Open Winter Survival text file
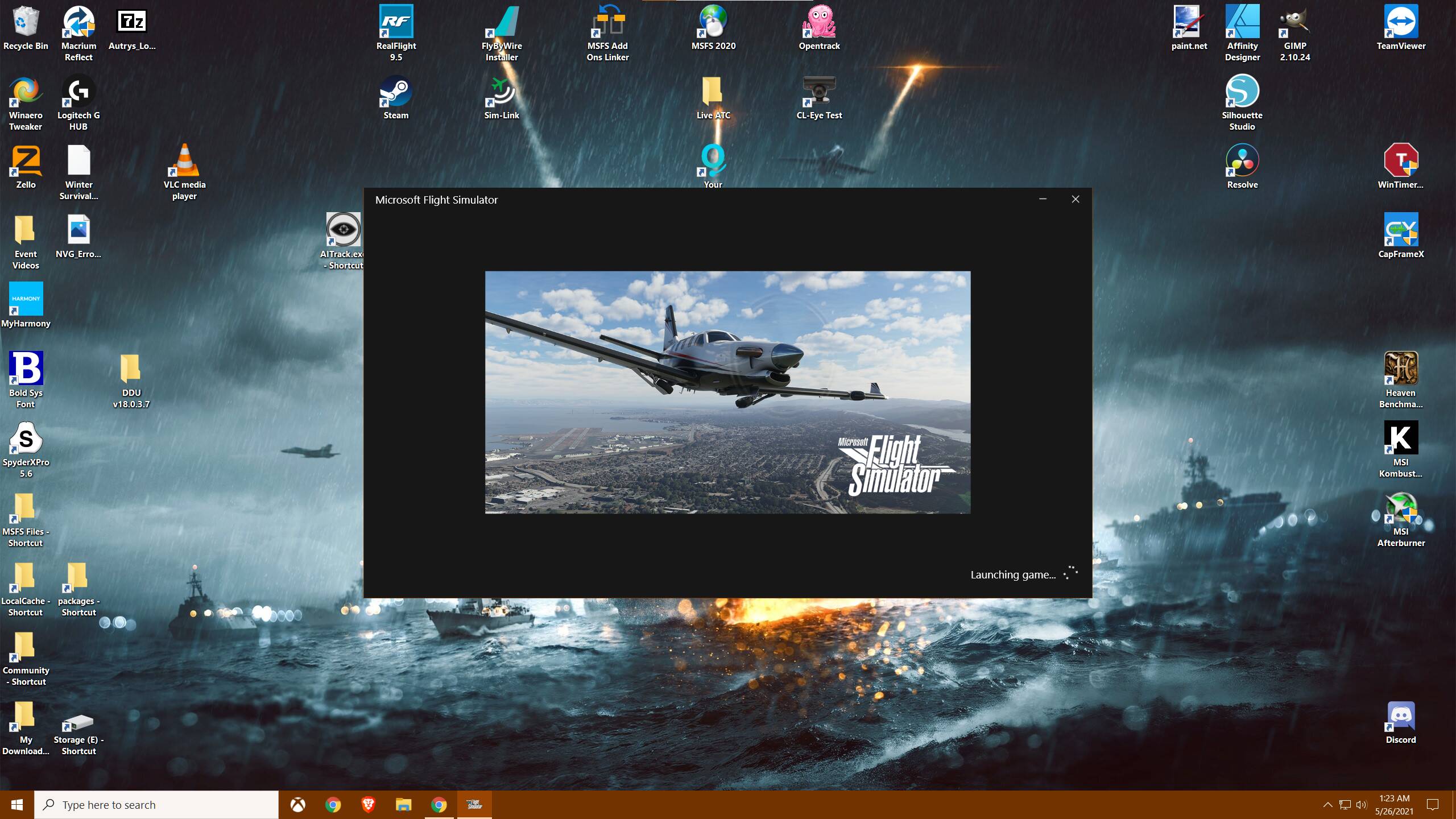This screenshot has height=819, width=1456. pos(78,173)
